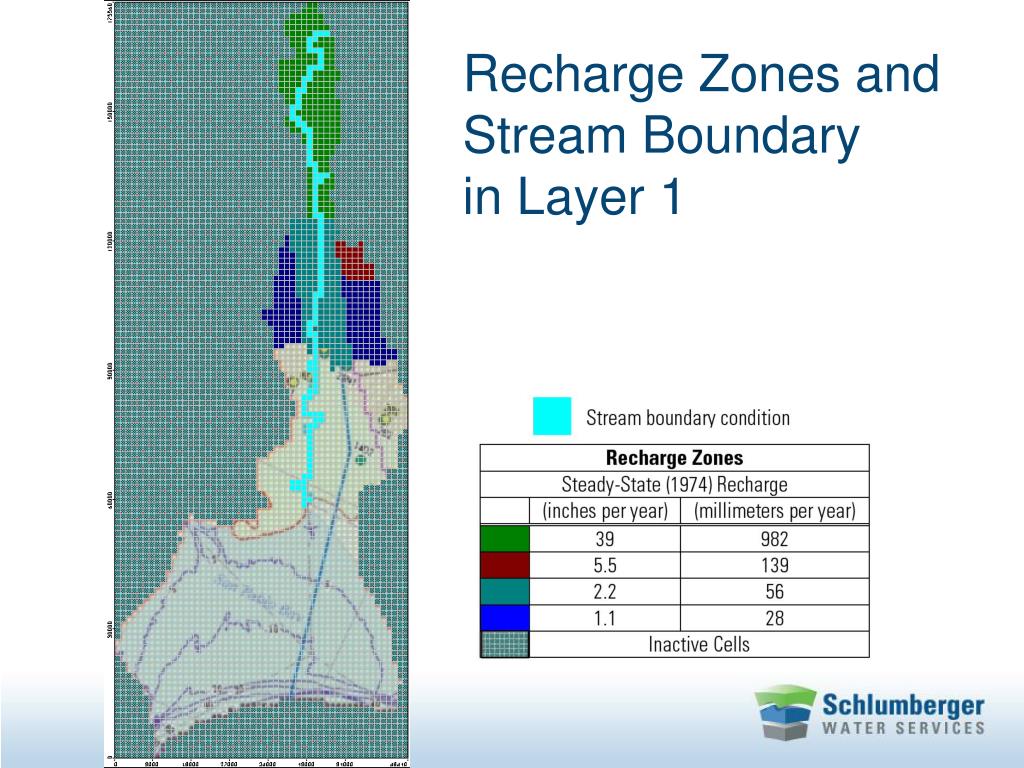The width and height of the screenshot is (1024, 768).
Task: Click the 139 millimeters value cell
Action: (775, 565)
